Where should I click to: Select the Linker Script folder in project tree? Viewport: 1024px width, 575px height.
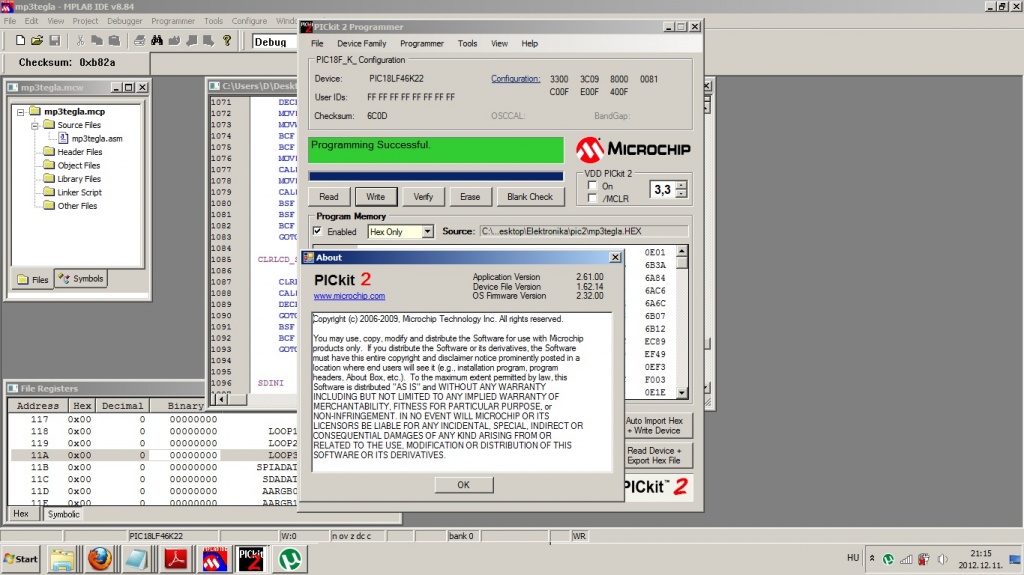point(72,192)
